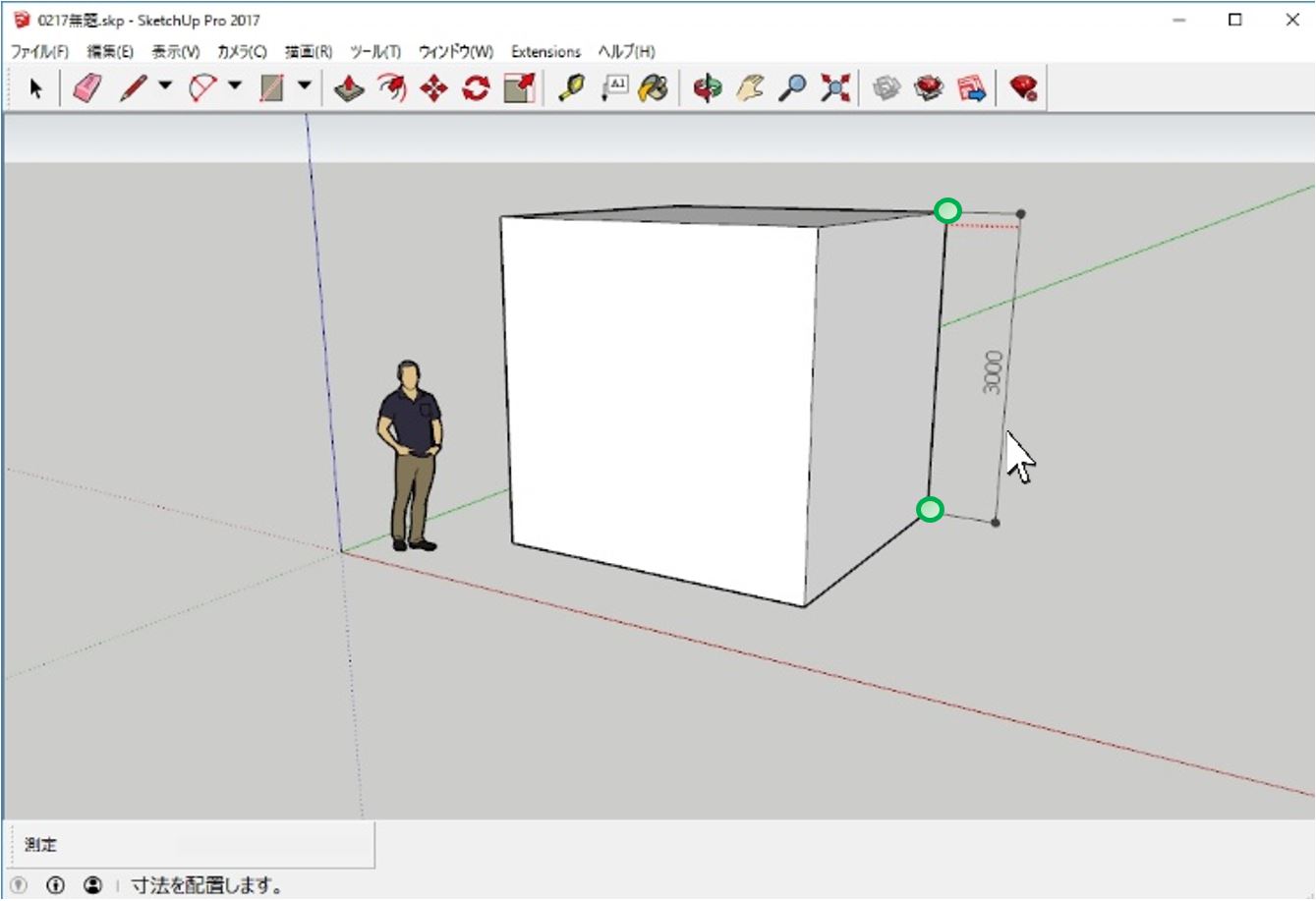
Task: Open the ヘルプ(H) menu
Action: [626, 51]
